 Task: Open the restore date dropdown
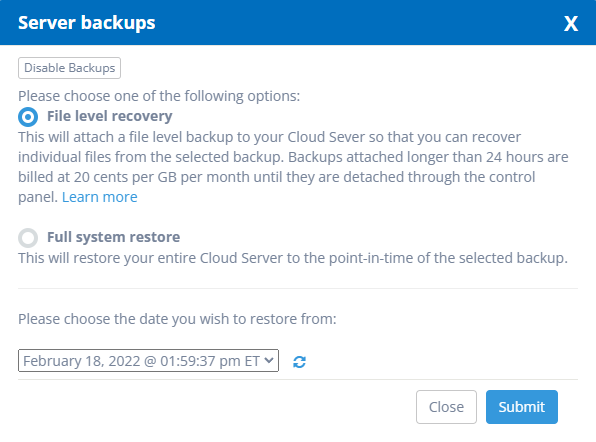click(x=148, y=361)
